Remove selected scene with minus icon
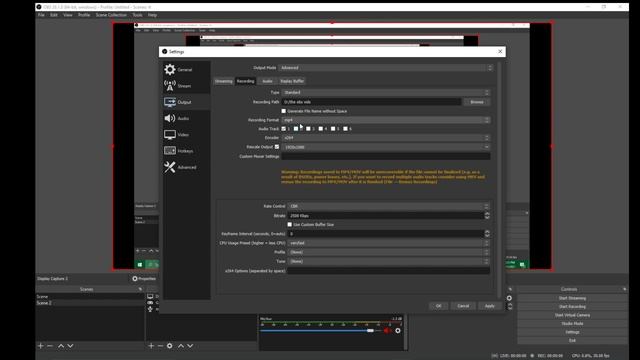The height and width of the screenshot is (360, 640). coord(50,346)
